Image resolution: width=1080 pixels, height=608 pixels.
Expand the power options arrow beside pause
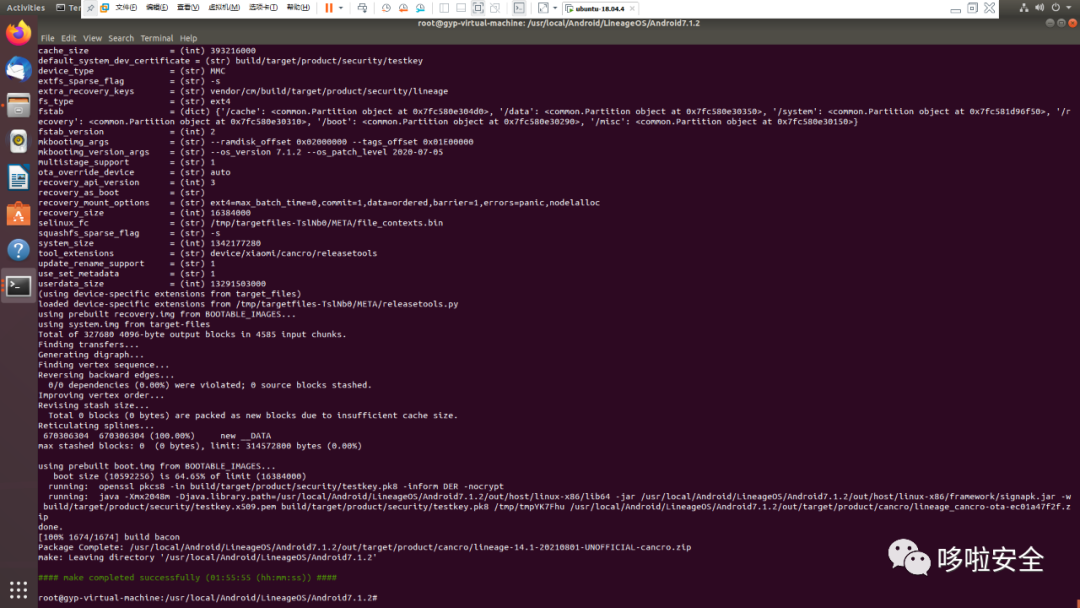[341, 8]
